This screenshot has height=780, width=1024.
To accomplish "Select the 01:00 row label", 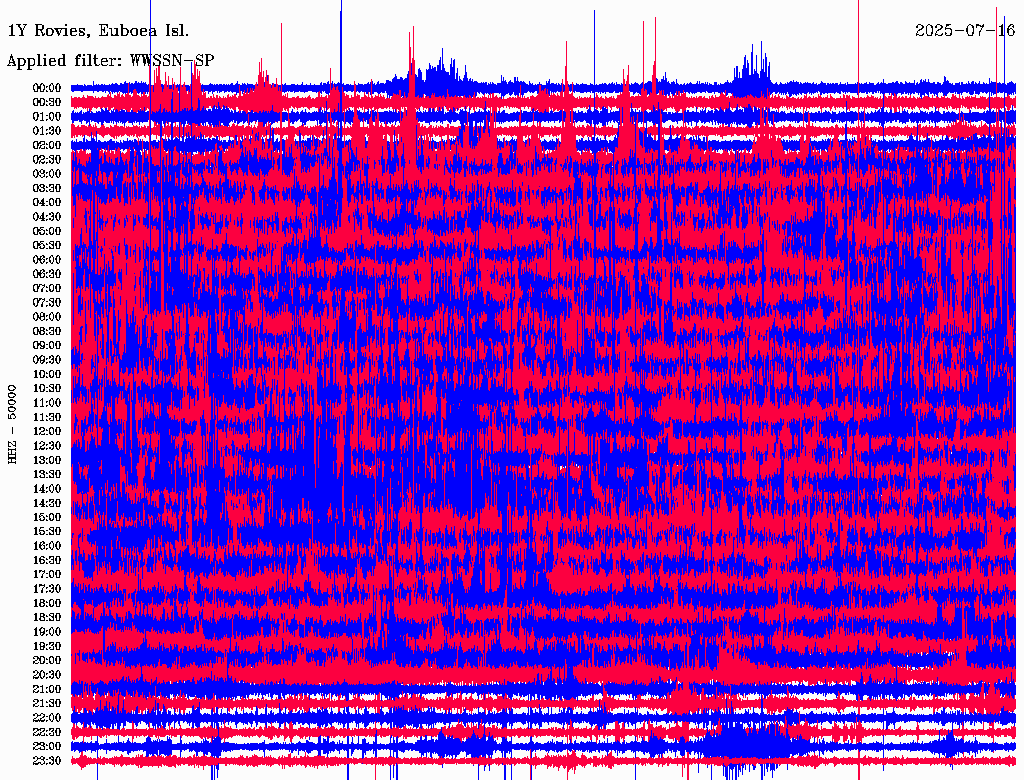I will [x=47, y=117].
